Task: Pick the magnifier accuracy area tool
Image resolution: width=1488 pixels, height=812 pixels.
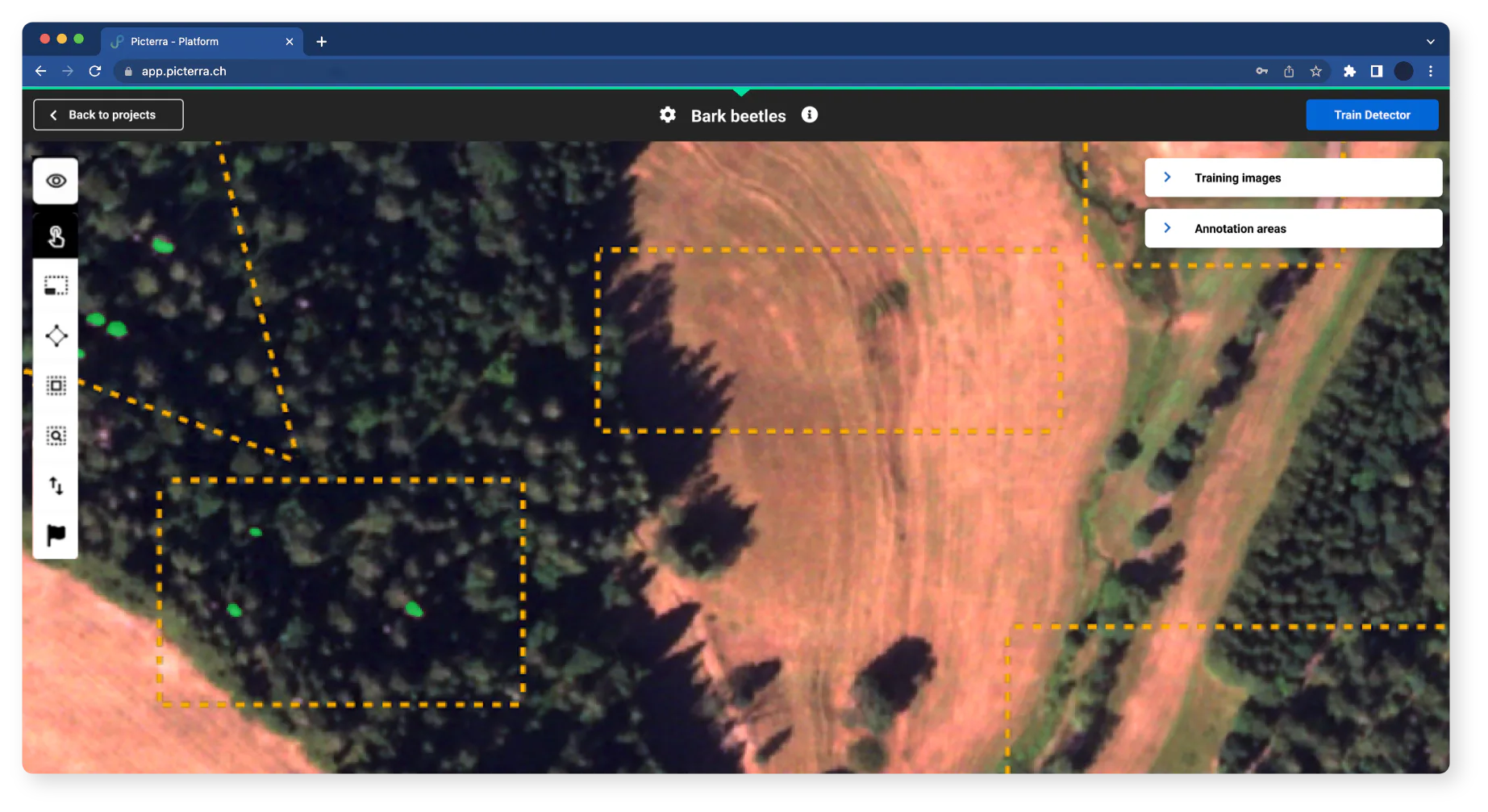Action: [x=56, y=435]
